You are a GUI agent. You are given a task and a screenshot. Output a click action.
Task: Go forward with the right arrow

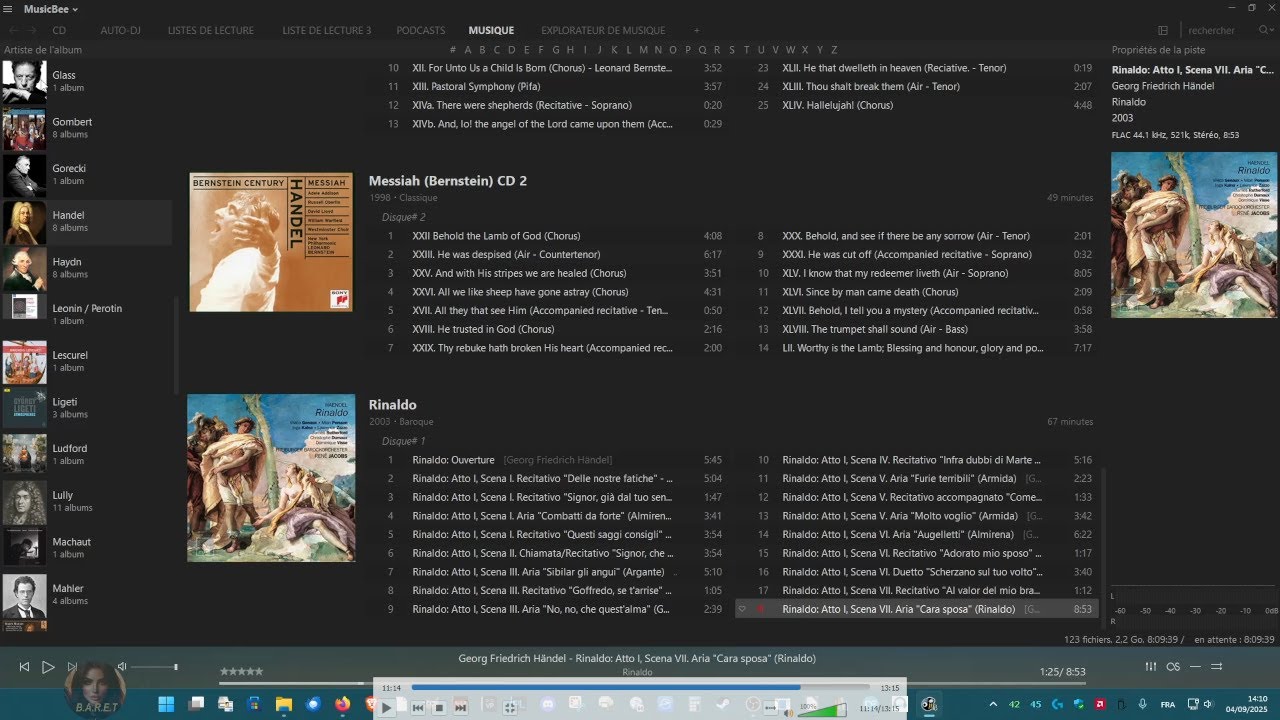[32, 31]
